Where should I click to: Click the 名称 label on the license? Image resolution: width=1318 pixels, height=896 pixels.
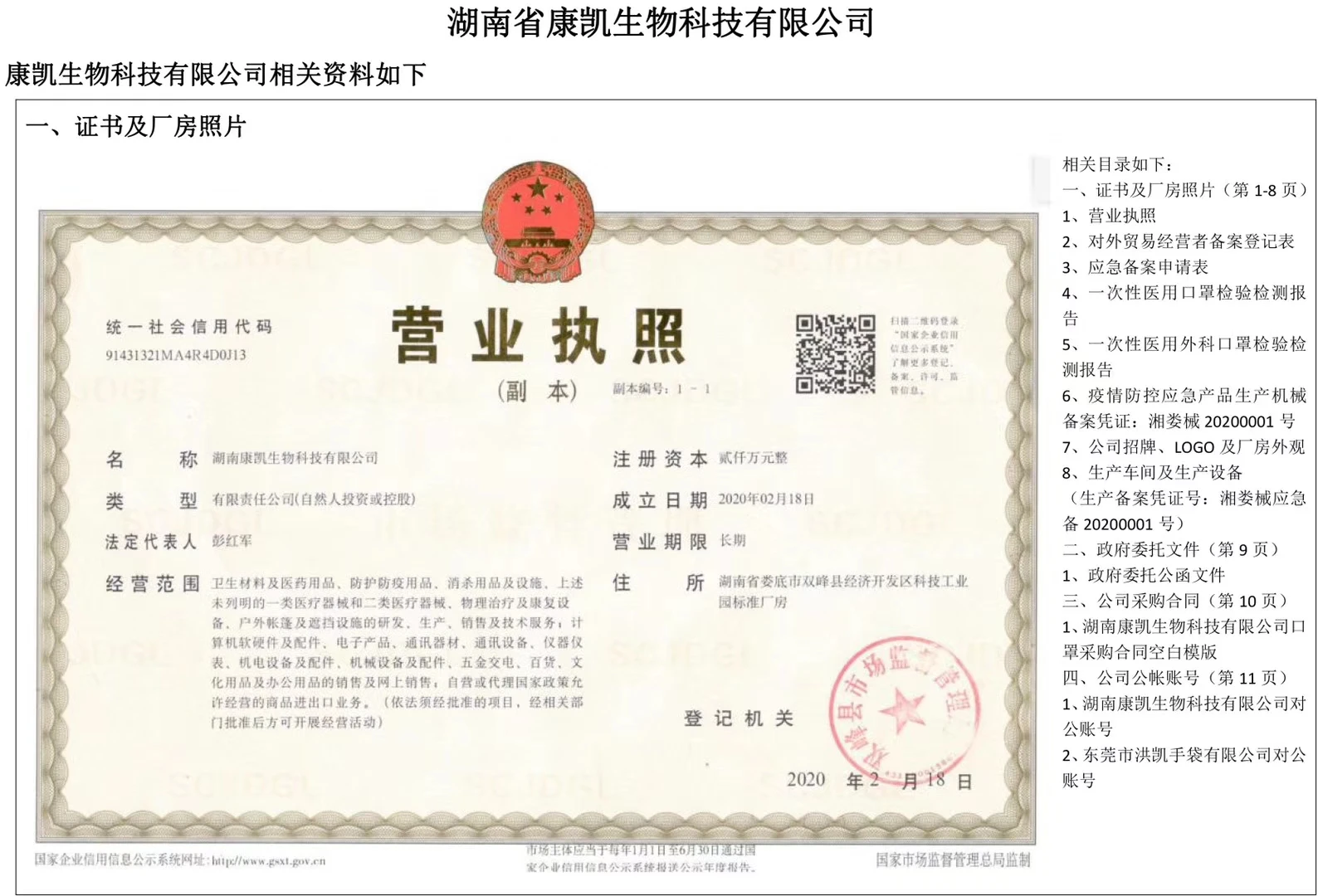pos(152,459)
